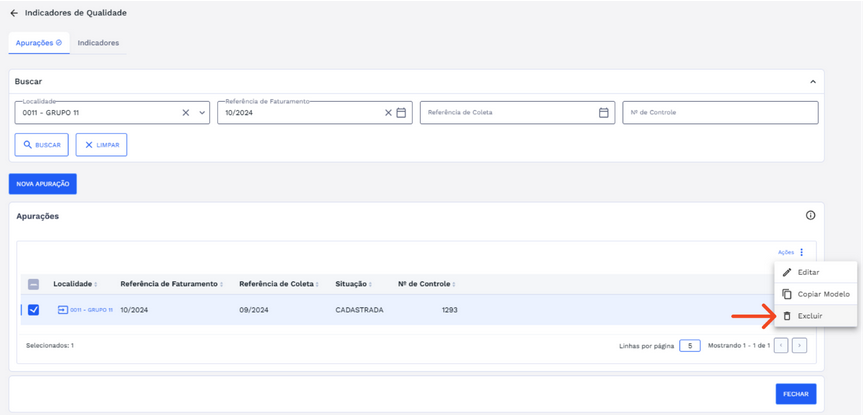
Task: Click the row's 0011 - GRUPO 11 link icon
Action: coord(63,310)
